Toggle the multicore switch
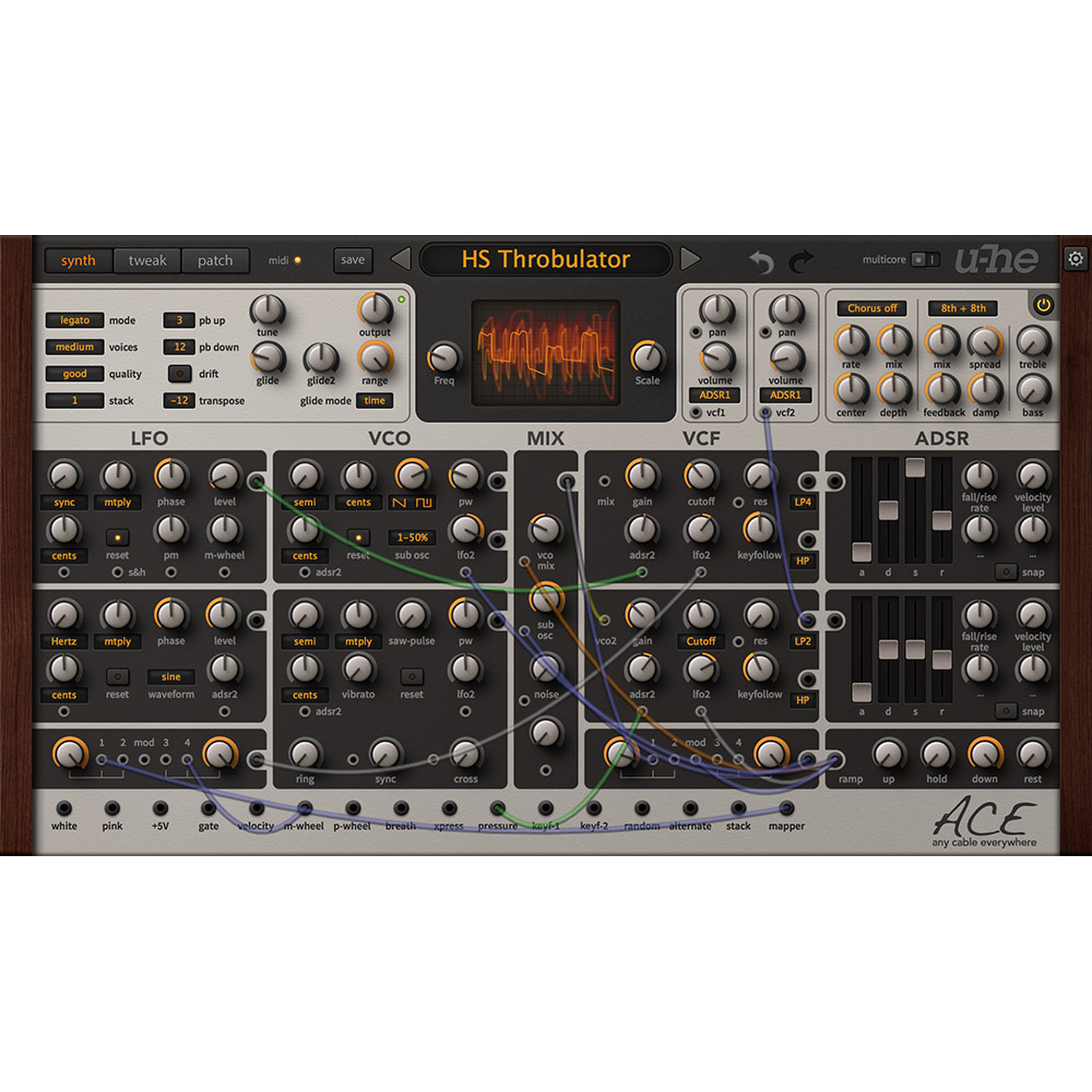Screen dimensions: 1092x1092 click(x=926, y=260)
